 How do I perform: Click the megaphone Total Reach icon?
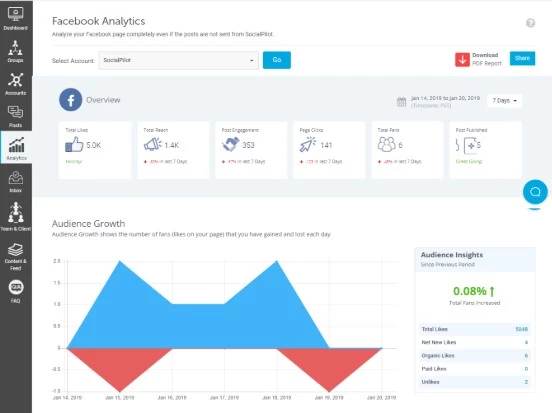152,144
